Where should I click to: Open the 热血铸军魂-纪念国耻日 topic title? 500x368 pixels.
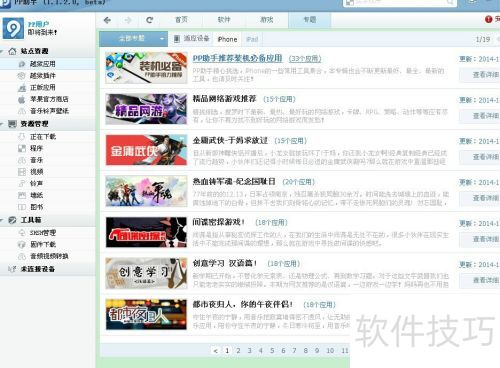tap(234, 182)
